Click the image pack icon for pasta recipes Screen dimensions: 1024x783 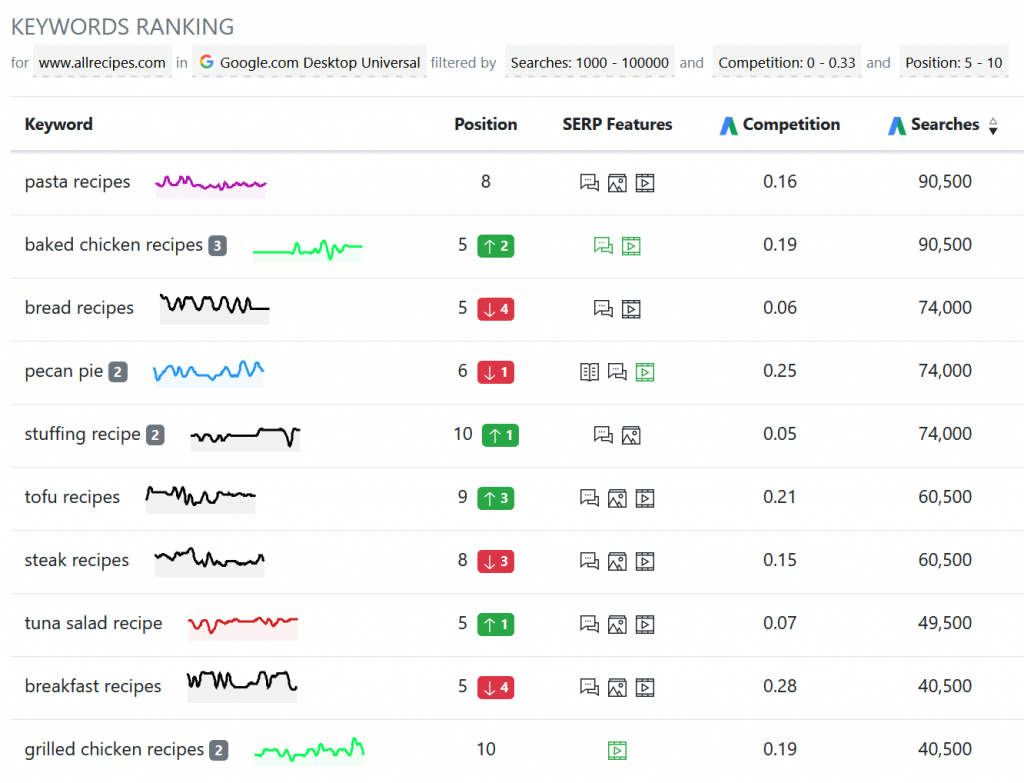(617, 183)
